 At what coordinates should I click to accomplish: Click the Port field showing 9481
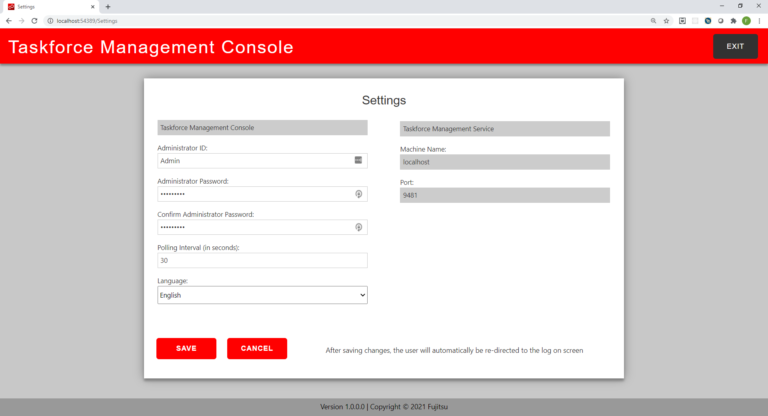pyautogui.click(x=504, y=196)
